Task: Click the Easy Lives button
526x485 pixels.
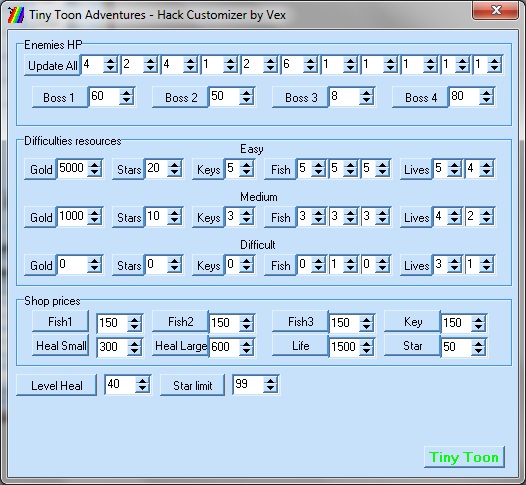Action: tap(416, 169)
